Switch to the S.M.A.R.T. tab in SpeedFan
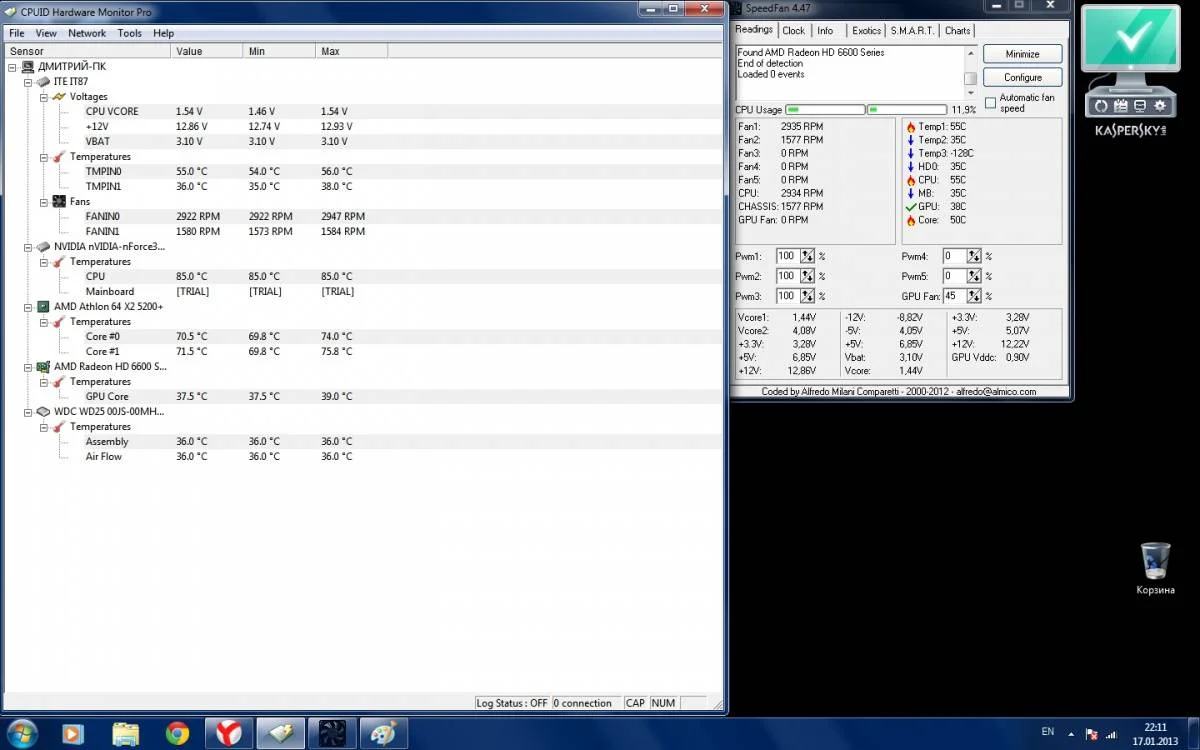 tap(912, 31)
